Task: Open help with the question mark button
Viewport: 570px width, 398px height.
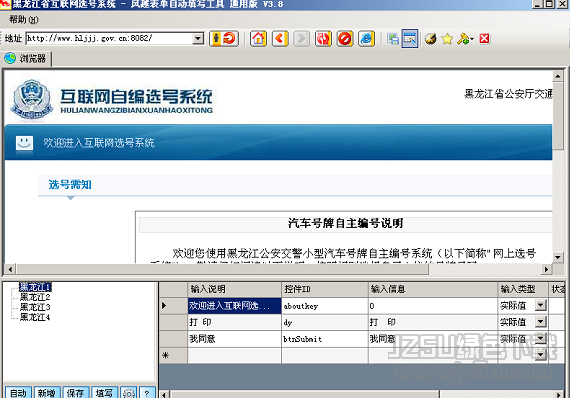Action: [x=147, y=393]
